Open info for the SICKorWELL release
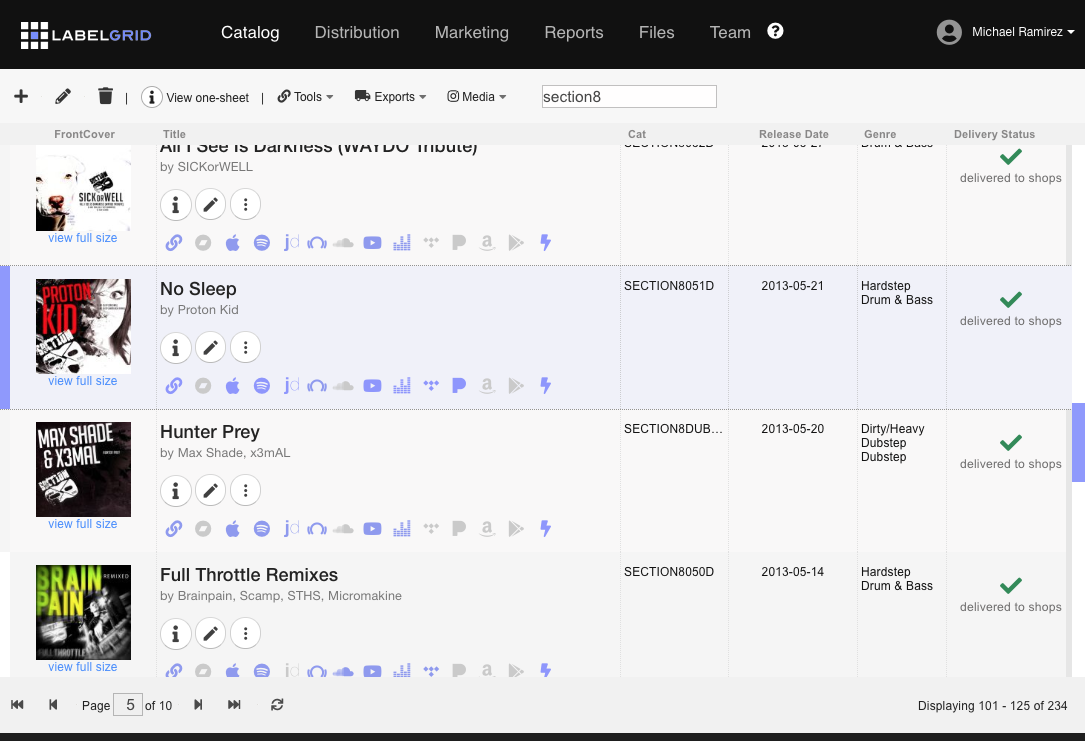This screenshot has width=1085, height=741. tap(176, 205)
